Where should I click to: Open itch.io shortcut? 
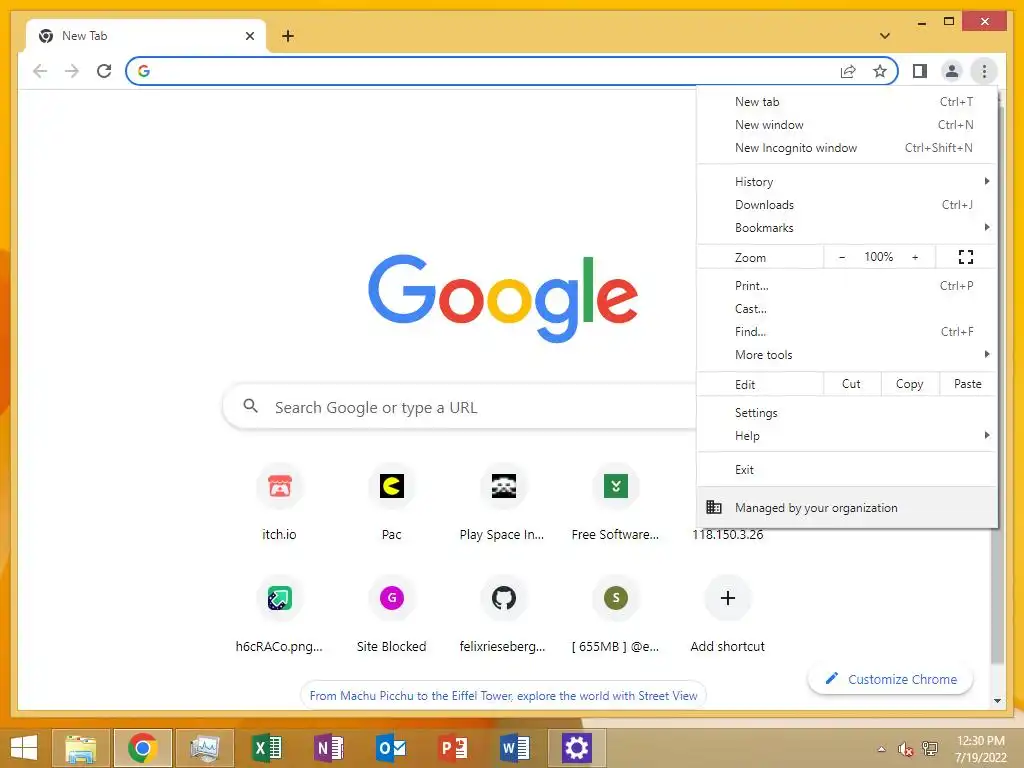[x=280, y=502]
